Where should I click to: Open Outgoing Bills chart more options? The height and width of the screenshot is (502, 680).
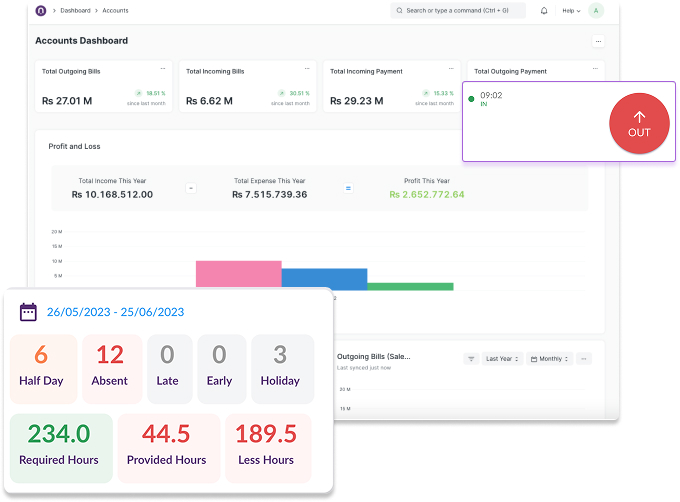pos(584,359)
